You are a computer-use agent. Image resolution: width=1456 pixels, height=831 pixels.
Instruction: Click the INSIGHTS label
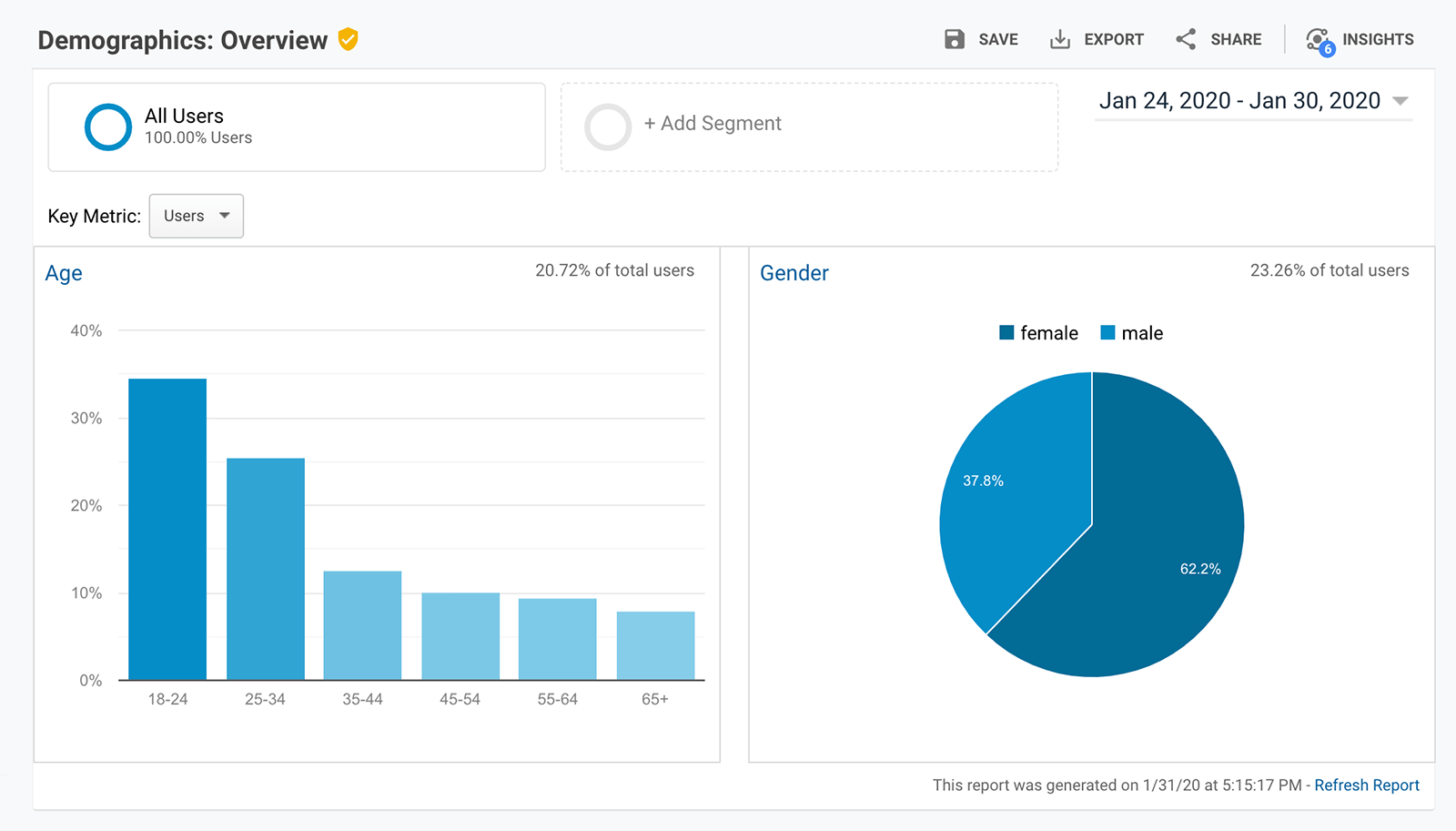pos(1378,39)
